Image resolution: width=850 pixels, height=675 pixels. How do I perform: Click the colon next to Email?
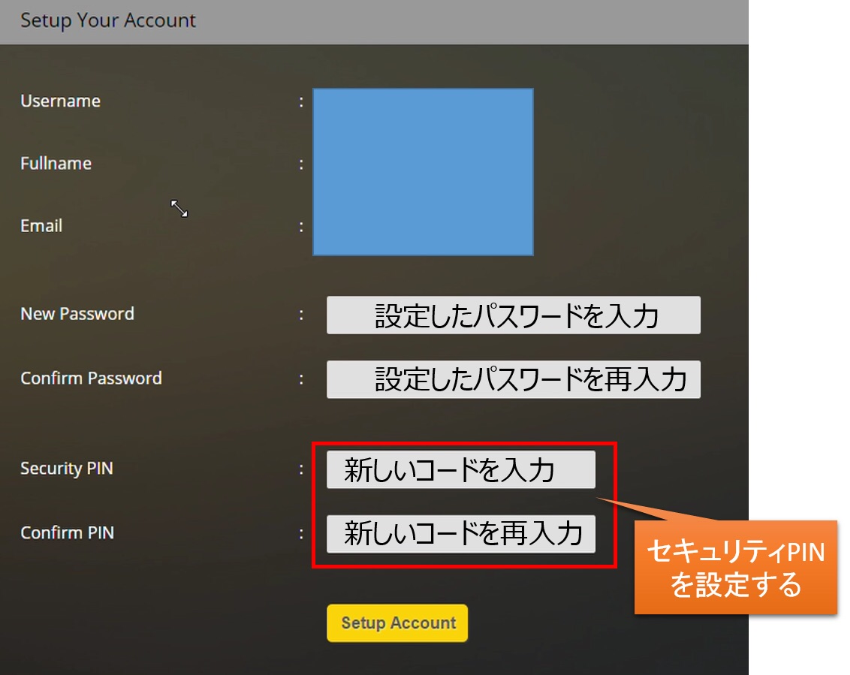click(x=301, y=226)
